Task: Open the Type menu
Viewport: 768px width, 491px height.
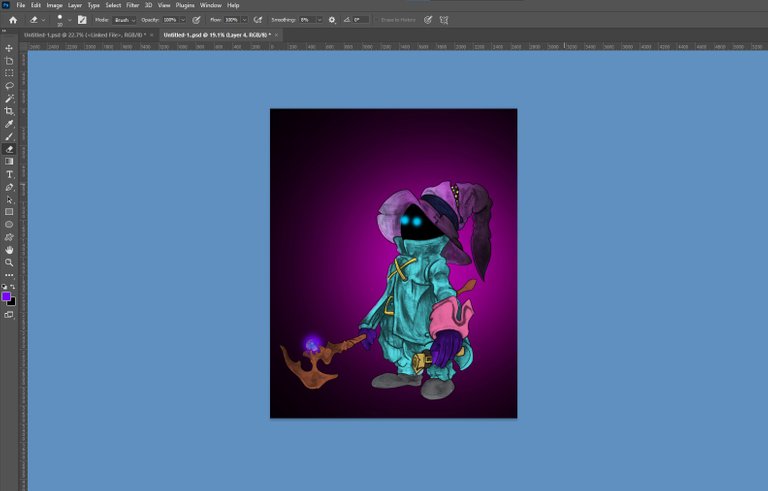Action: (94, 5)
